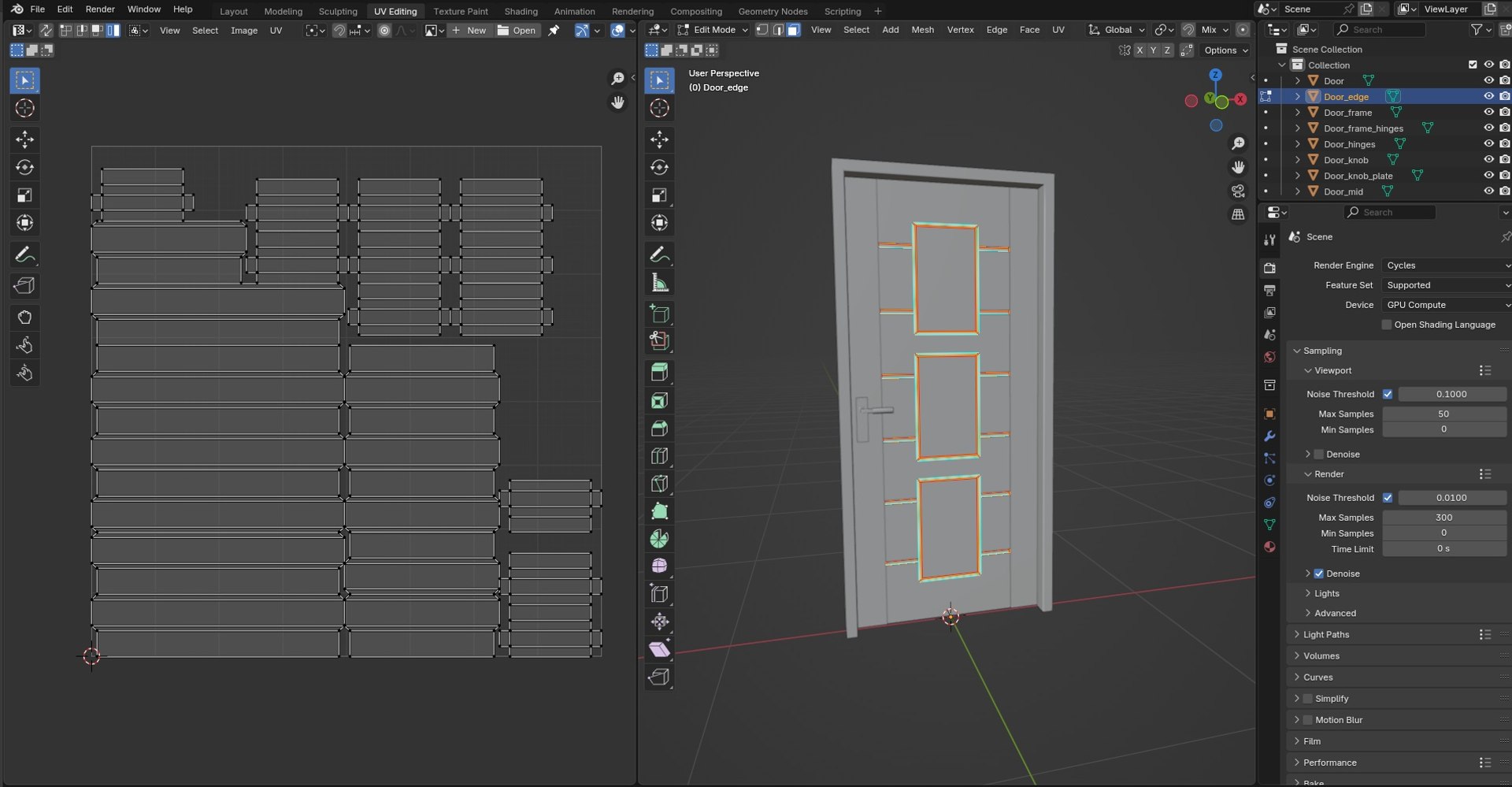
Task: Select the Move tool in 3D viewport
Action: point(659,139)
